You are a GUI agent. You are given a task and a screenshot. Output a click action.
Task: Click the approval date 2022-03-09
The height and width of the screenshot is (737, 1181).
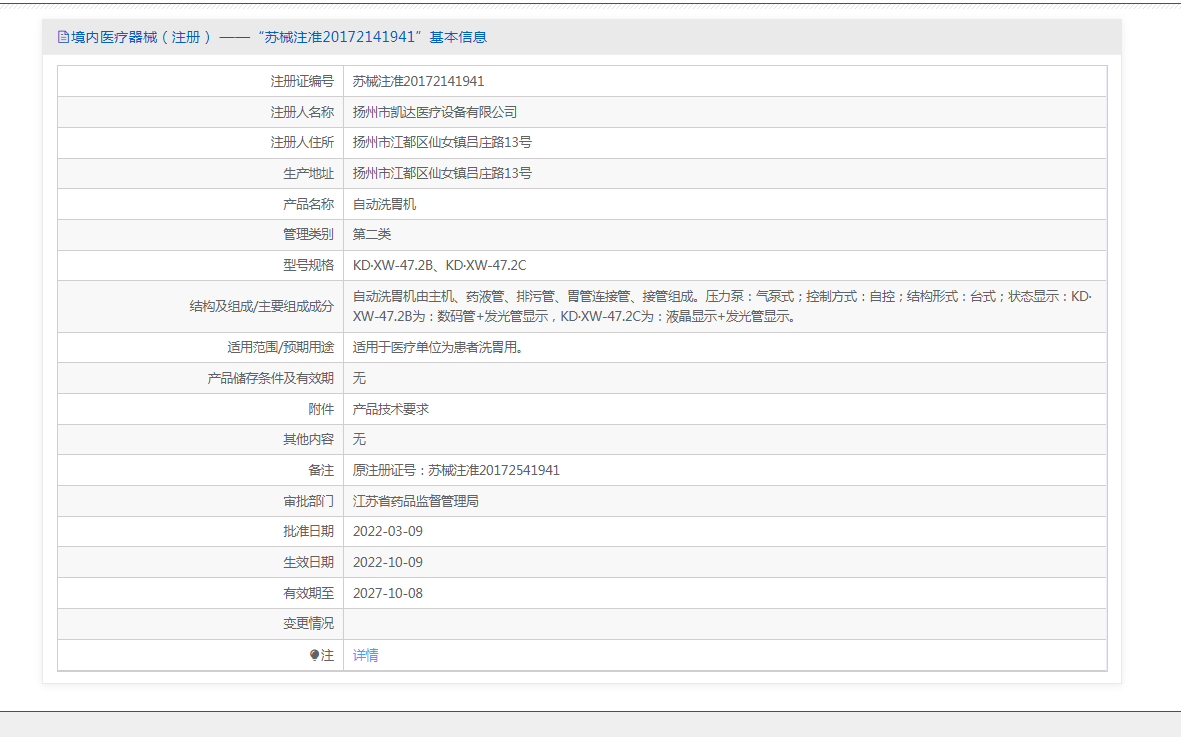(388, 531)
